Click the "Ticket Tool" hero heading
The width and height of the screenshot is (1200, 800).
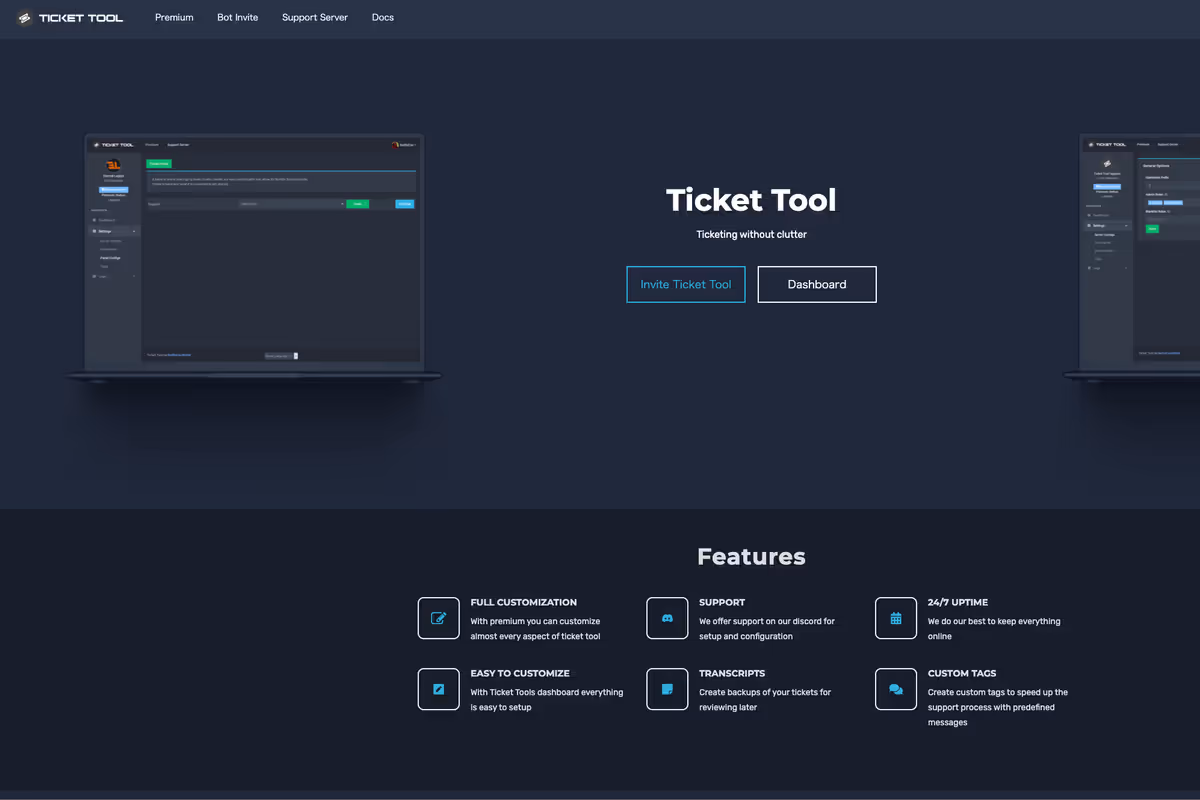point(751,200)
